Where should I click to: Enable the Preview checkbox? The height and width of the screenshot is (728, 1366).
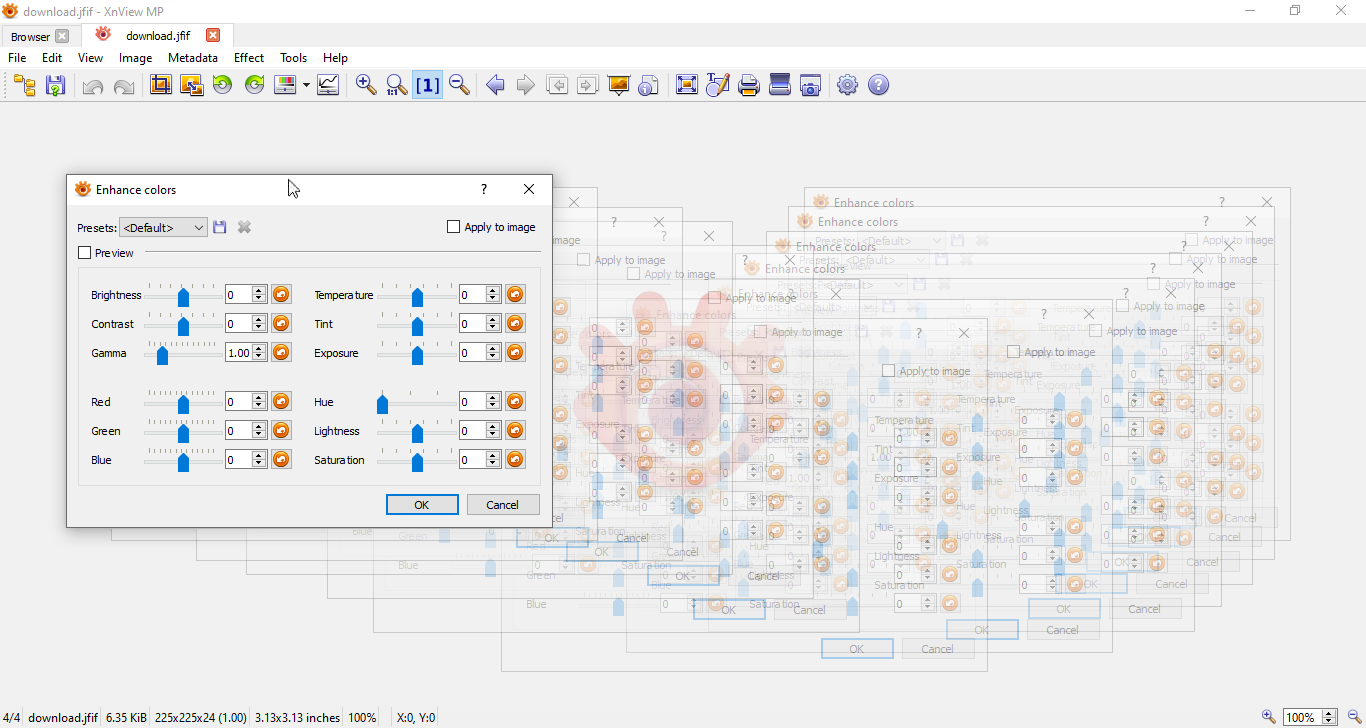point(85,253)
